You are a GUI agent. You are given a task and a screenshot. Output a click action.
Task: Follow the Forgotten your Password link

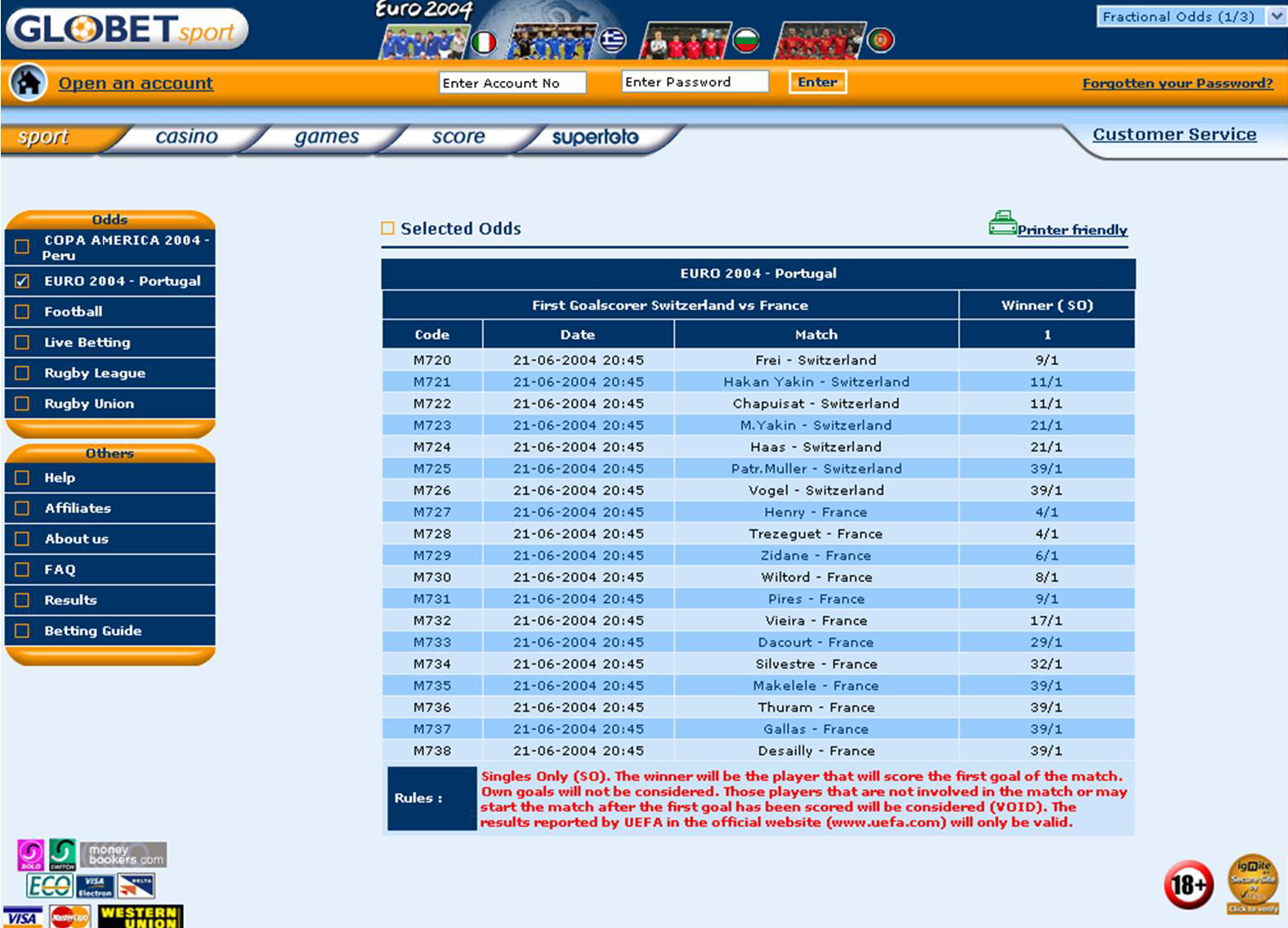(1177, 83)
